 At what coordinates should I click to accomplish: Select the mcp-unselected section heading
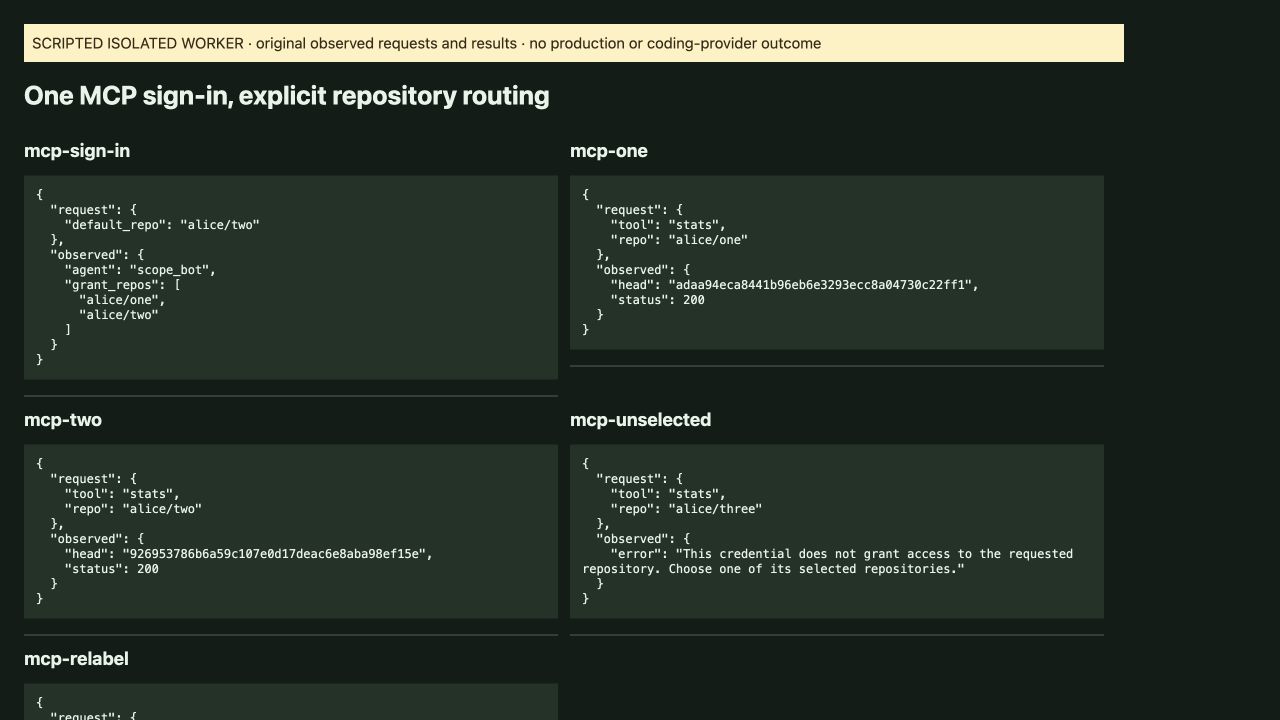tap(641, 420)
